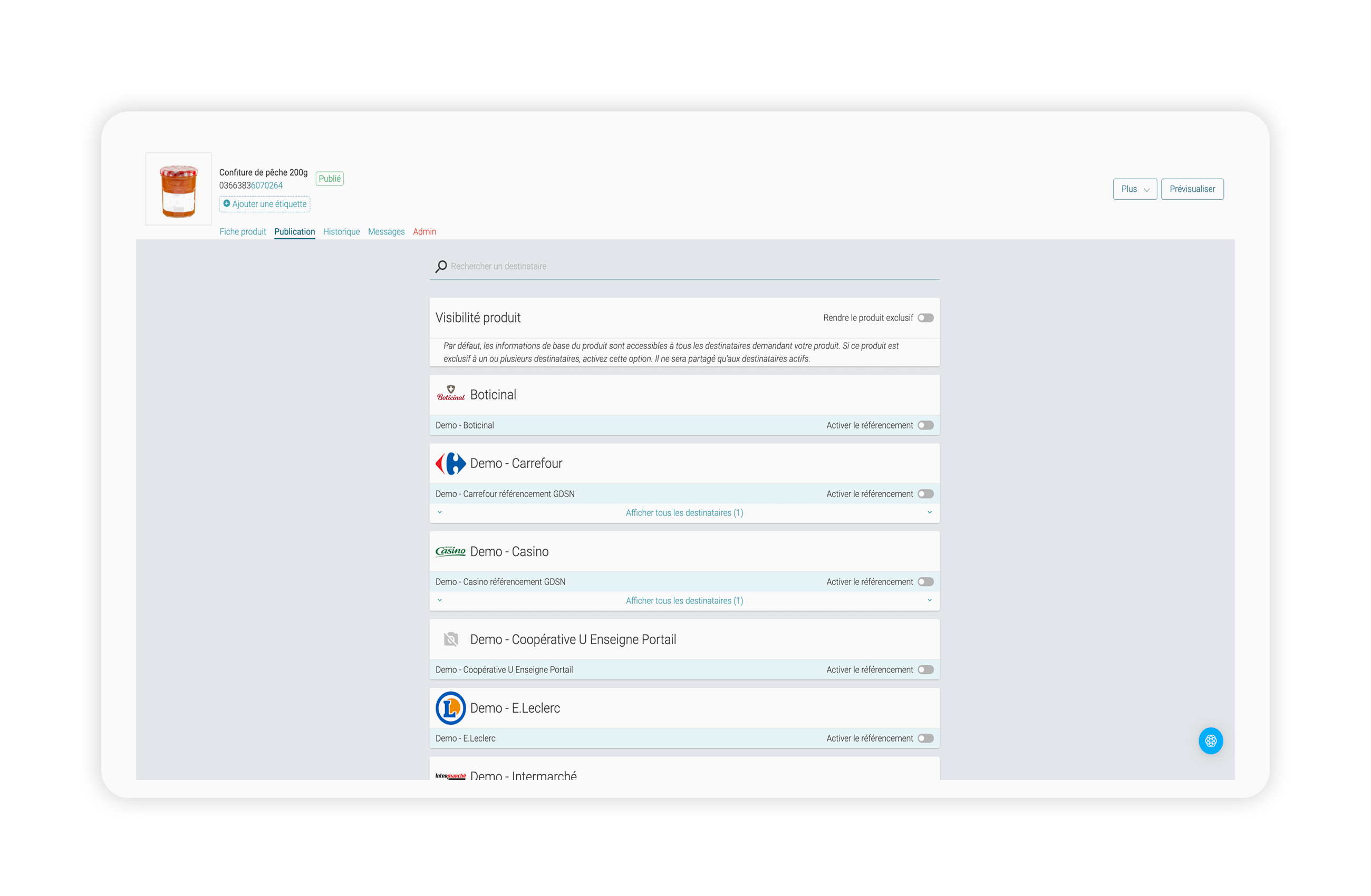Click the Boticinal group title
1371x896 pixels.
[x=493, y=394]
